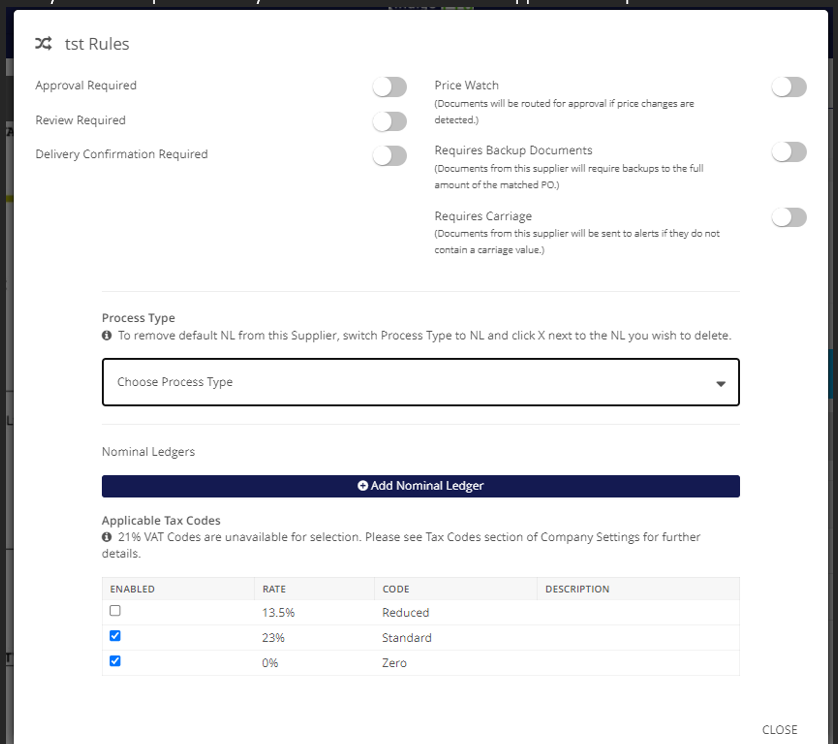838x744 pixels.
Task: Click the info icon under Process Type
Action: pos(107,336)
